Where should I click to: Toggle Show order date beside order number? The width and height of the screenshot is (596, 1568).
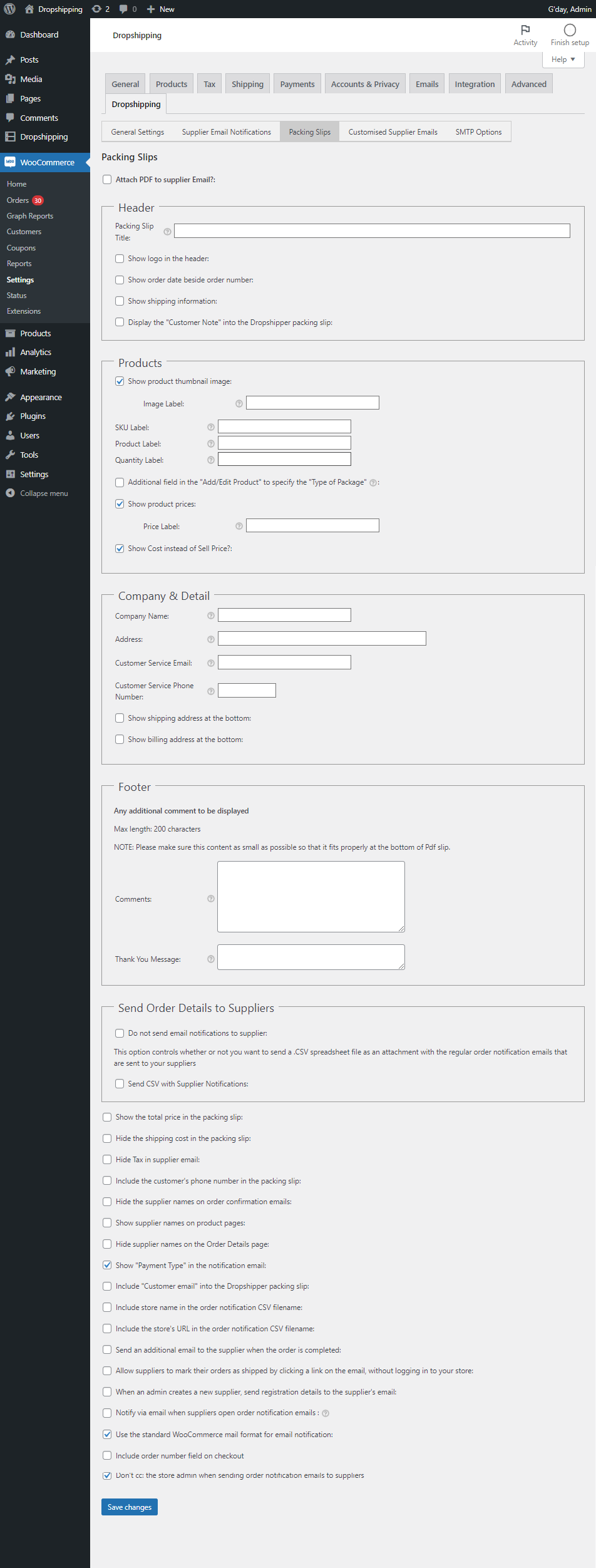coord(120,280)
